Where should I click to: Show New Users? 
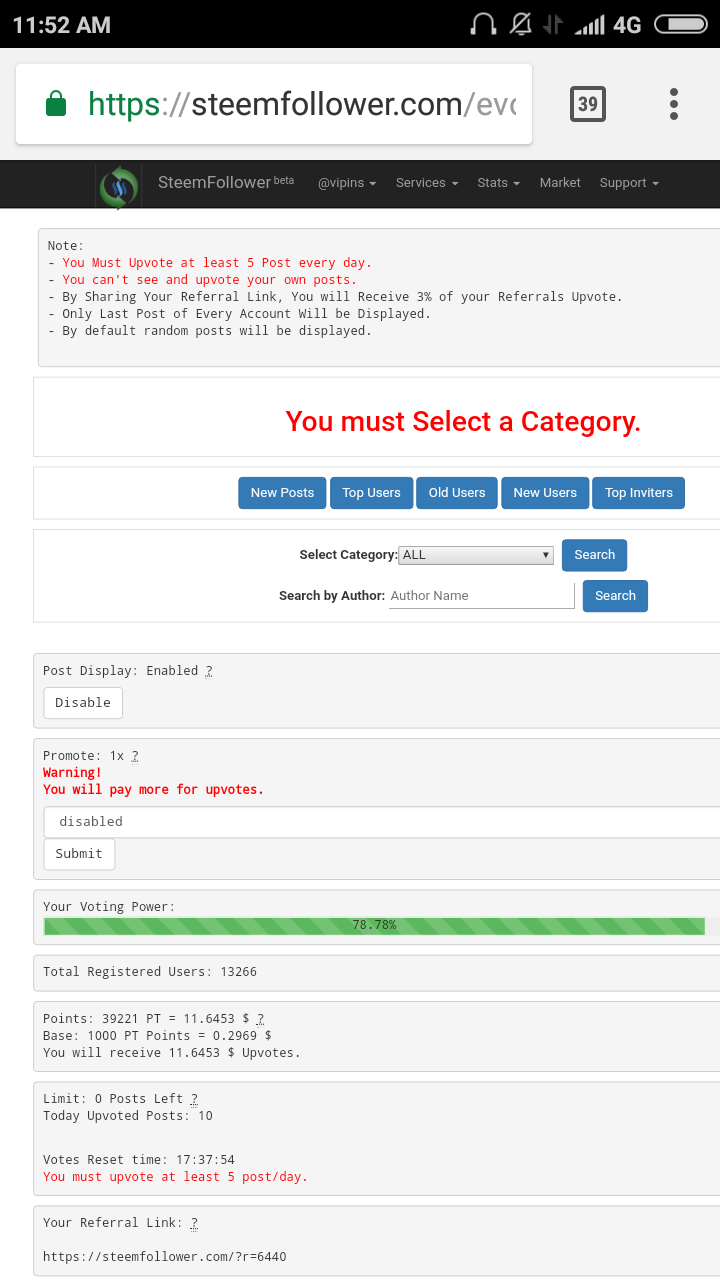coord(545,493)
